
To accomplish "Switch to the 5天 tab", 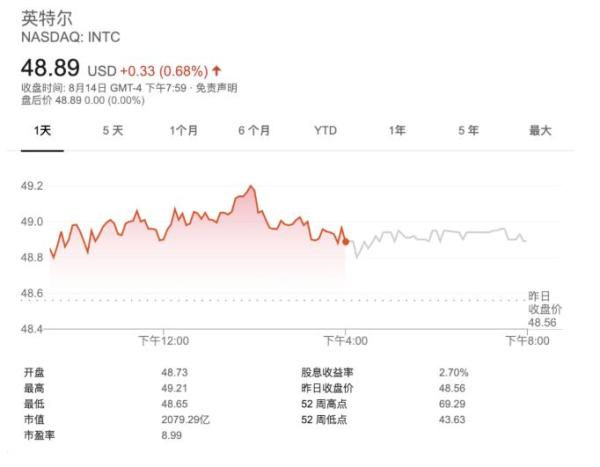I will 113,130.
